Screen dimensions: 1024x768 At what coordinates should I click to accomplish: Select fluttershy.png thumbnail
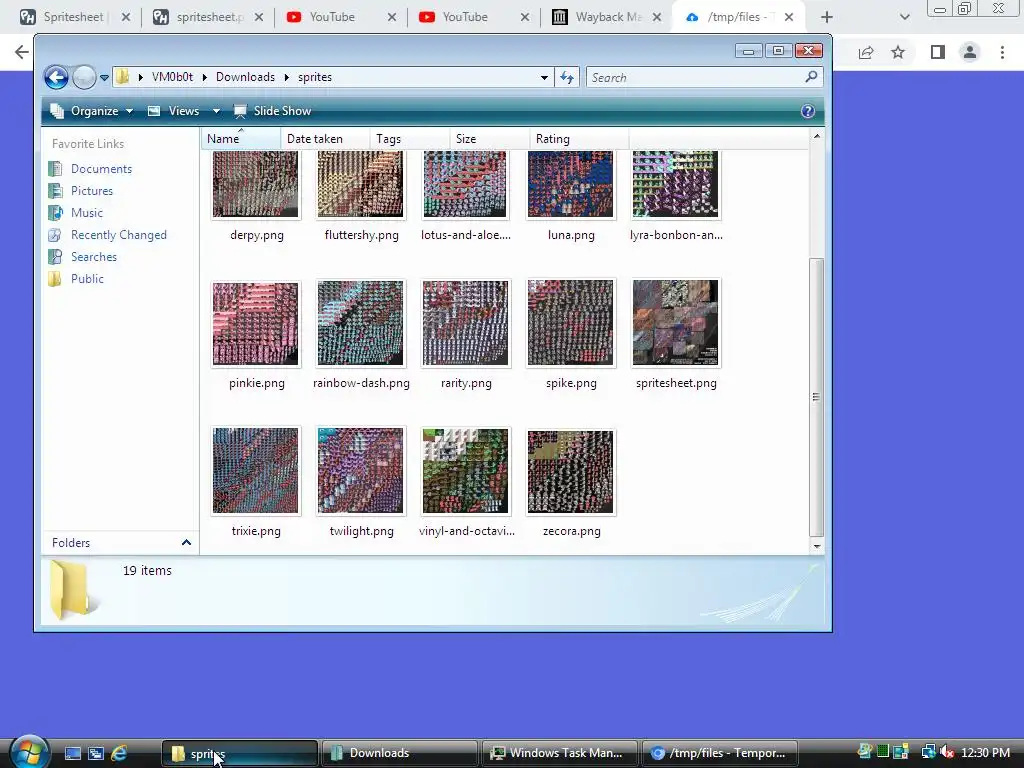(360, 184)
